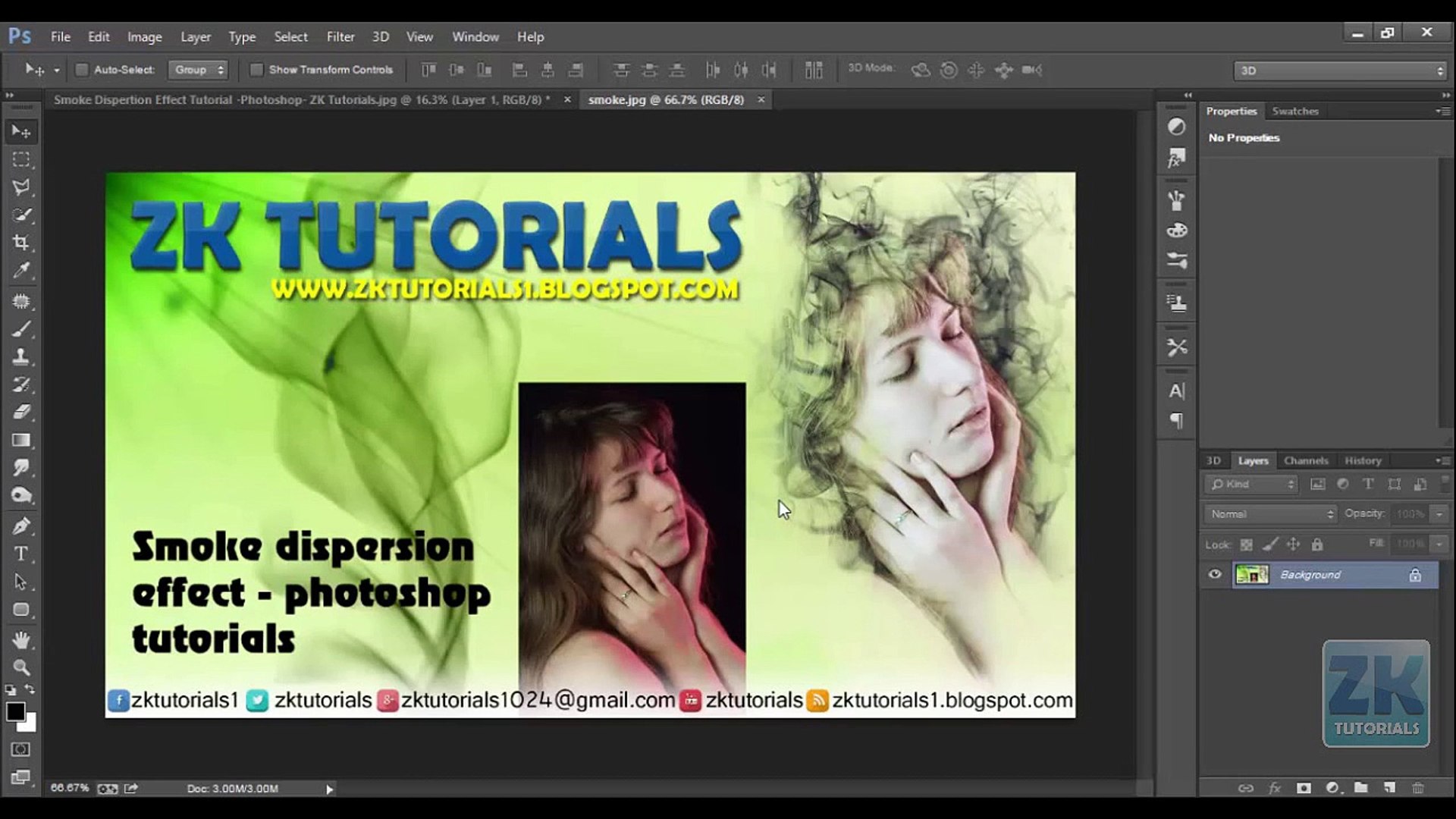Change the screen mode
Image resolution: width=1456 pixels, height=819 pixels.
pos(21,777)
